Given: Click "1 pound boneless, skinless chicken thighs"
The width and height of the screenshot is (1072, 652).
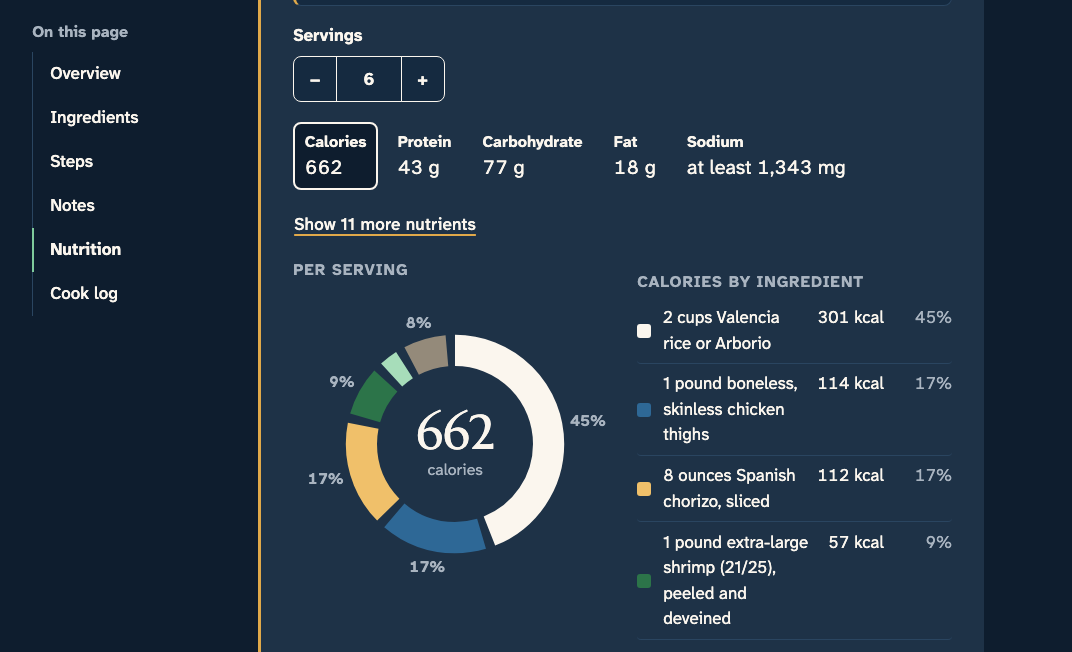Looking at the screenshot, I should pyautogui.click(x=730, y=409).
